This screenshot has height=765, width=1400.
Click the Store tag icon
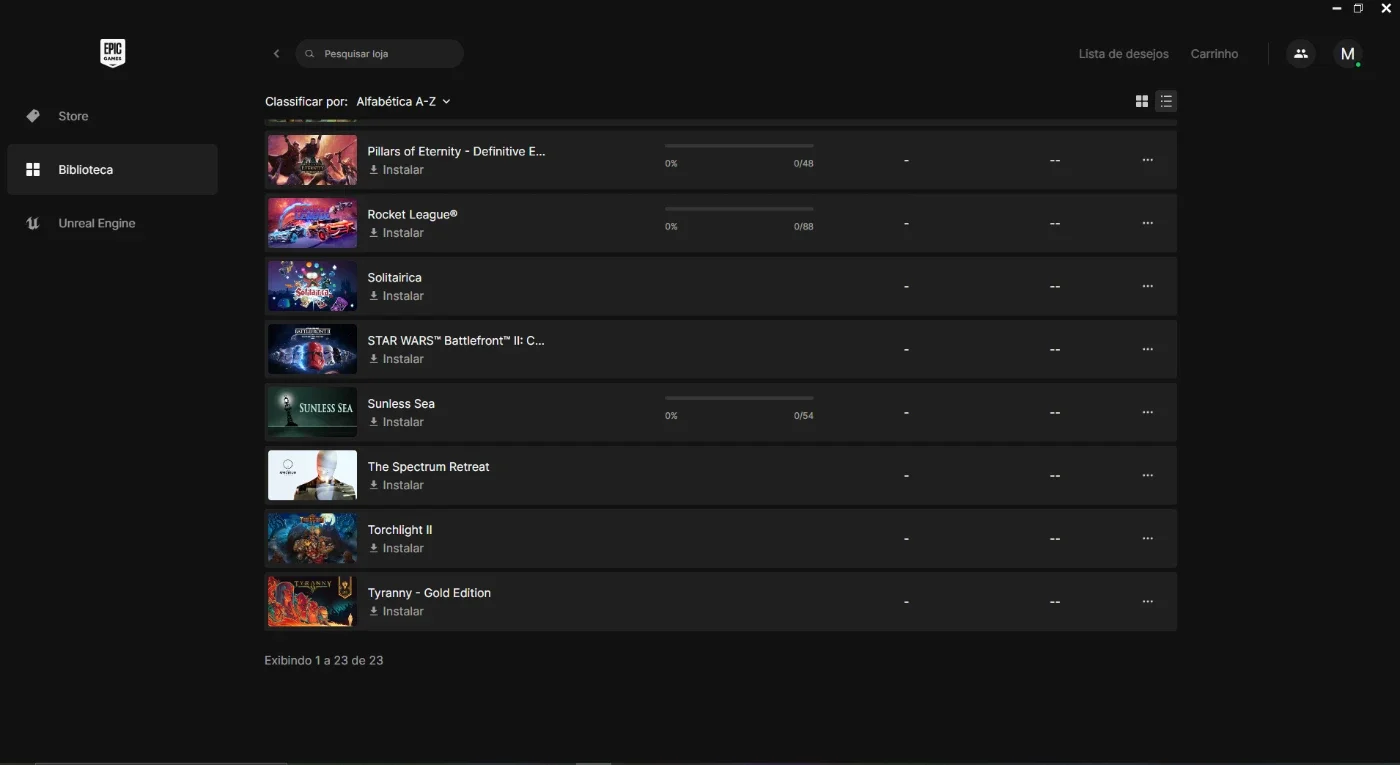33,116
